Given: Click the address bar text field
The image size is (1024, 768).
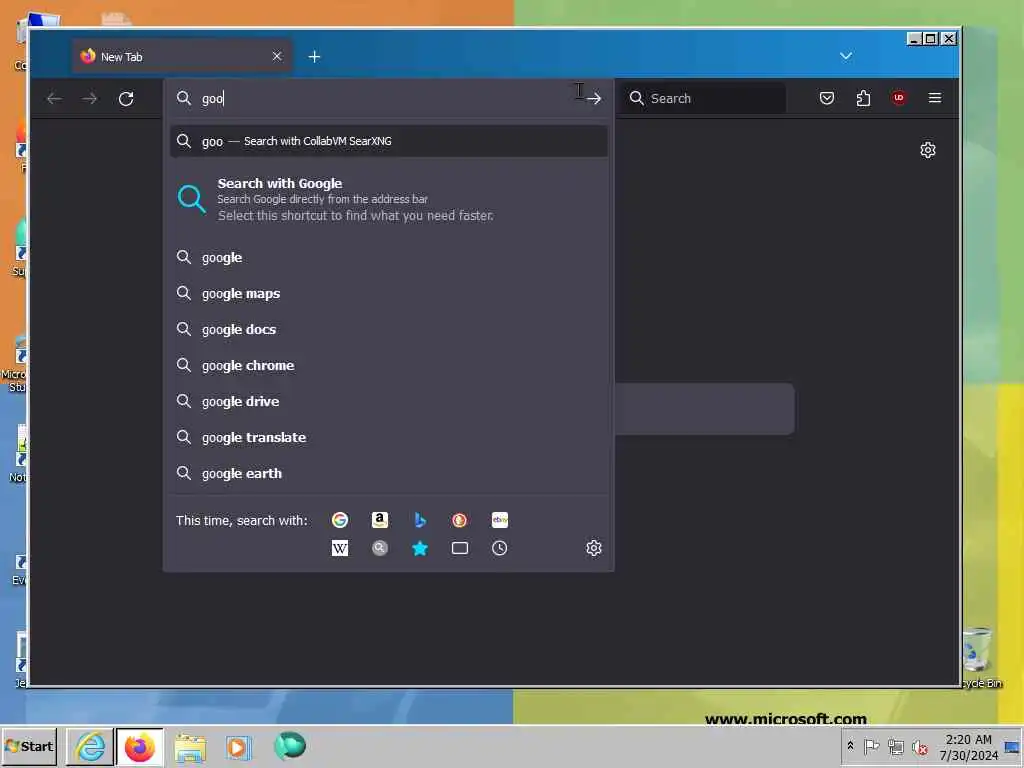Looking at the screenshot, I should (389, 99).
